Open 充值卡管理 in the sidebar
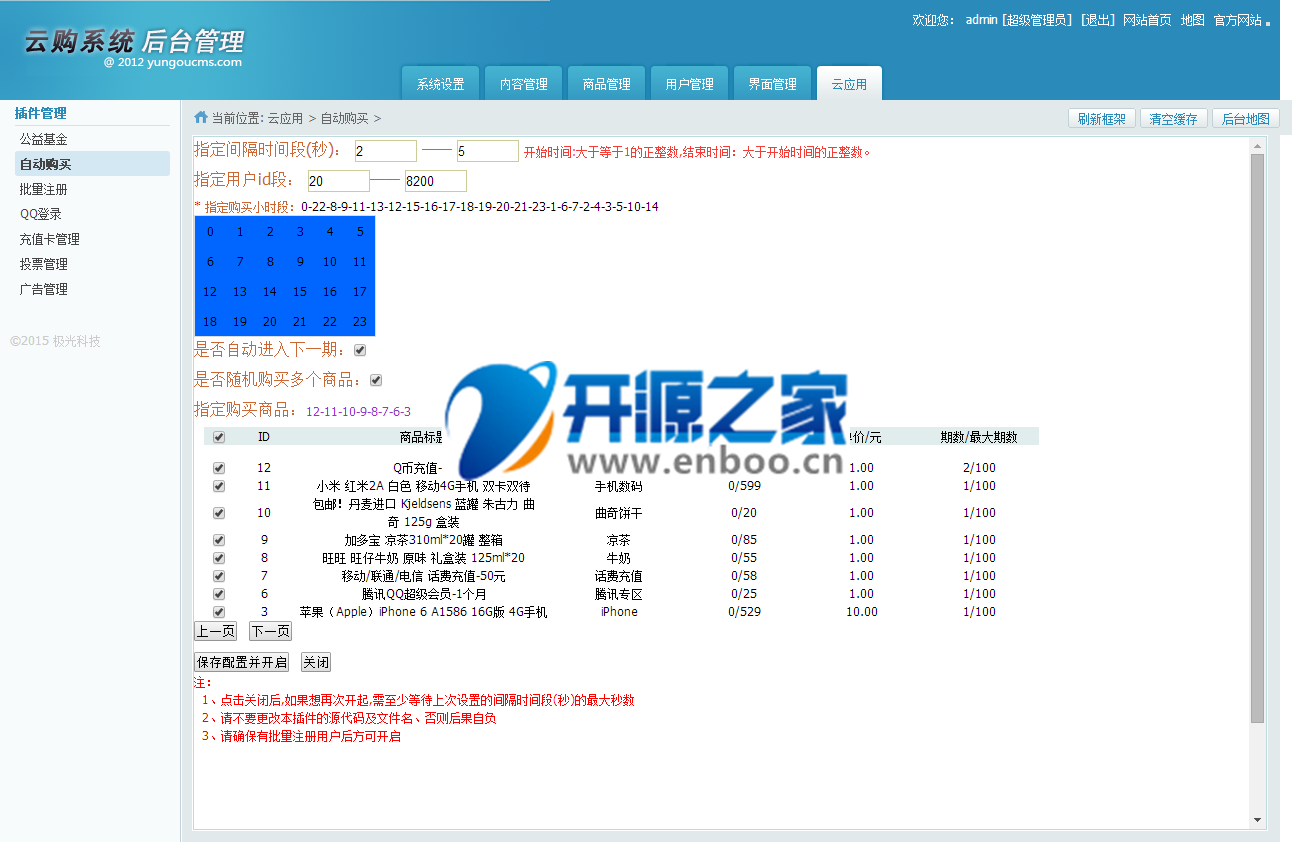This screenshot has width=1292, height=842. click(x=50, y=239)
